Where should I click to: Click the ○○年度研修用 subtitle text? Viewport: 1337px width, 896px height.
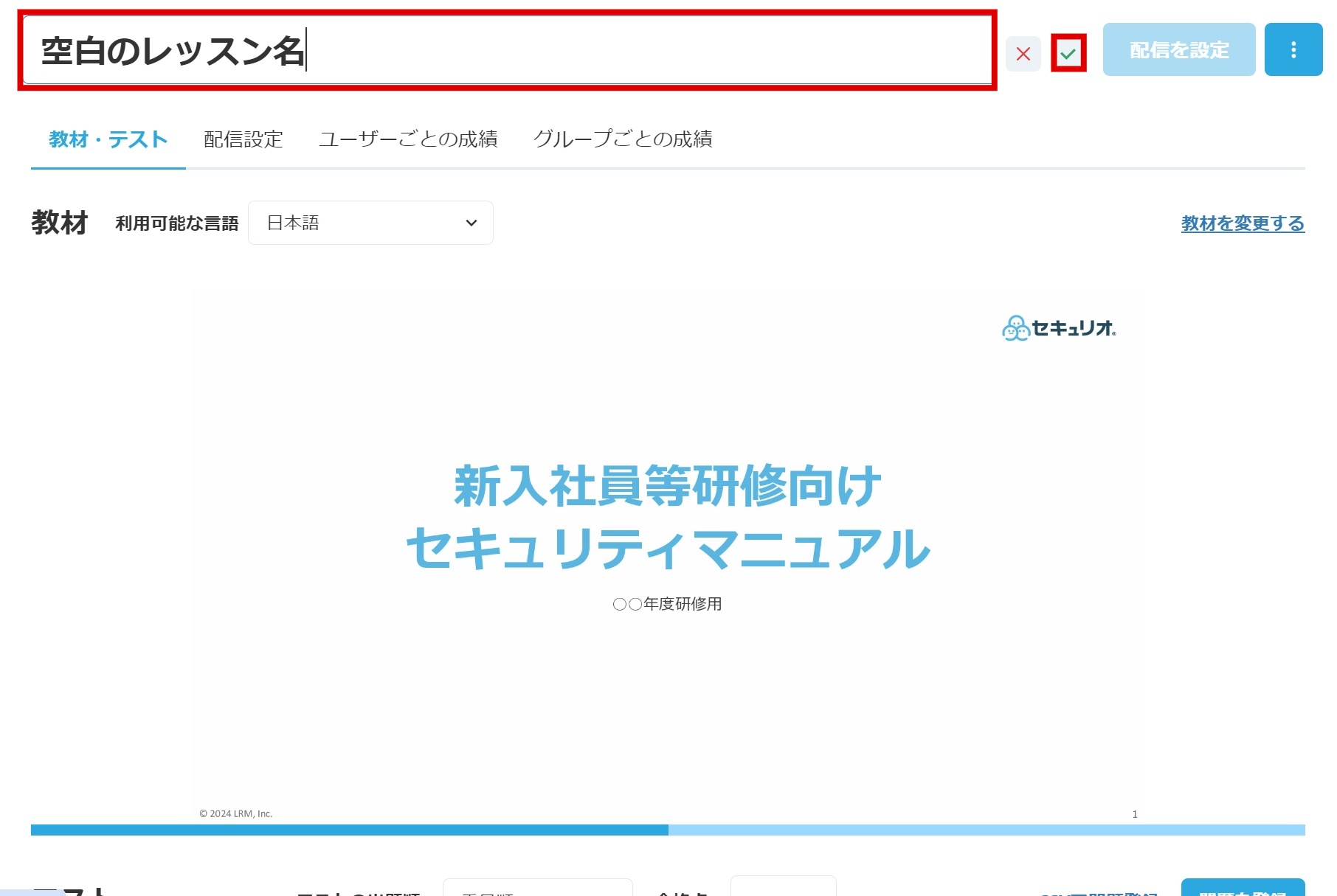tap(668, 604)
